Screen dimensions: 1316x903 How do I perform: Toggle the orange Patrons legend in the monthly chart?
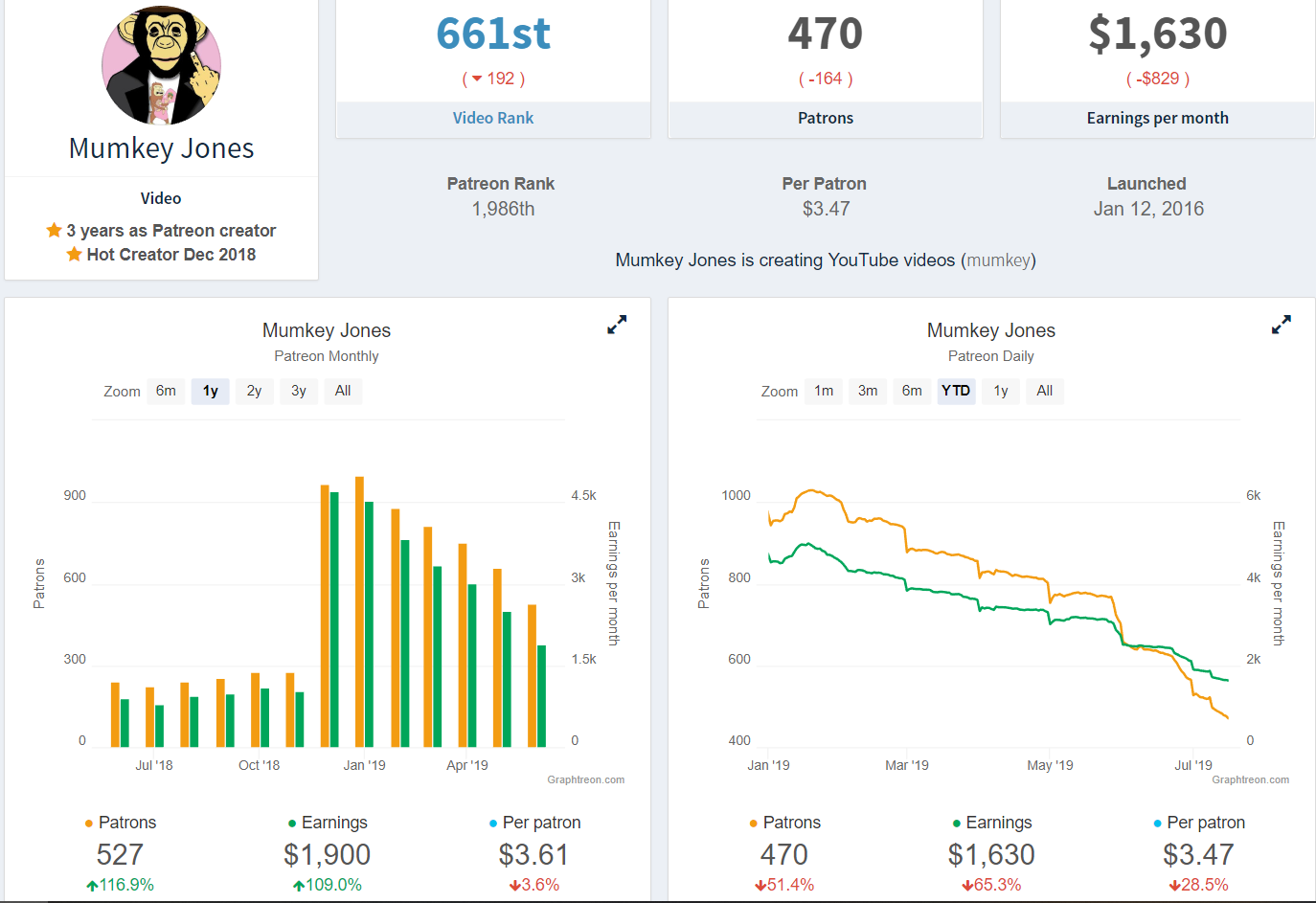(x=121, y=823)
